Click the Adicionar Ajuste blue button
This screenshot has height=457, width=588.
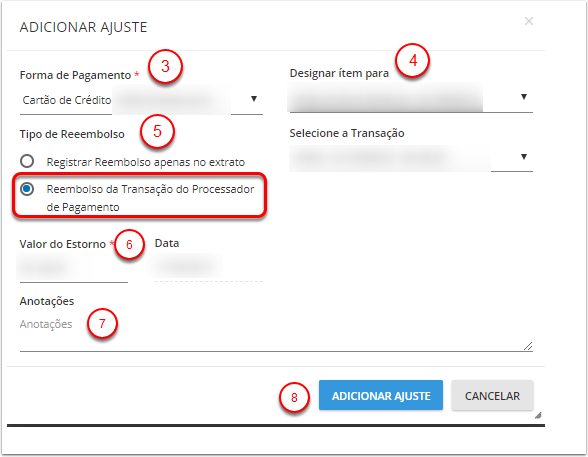pyautogui.click(x=381, y=395)
